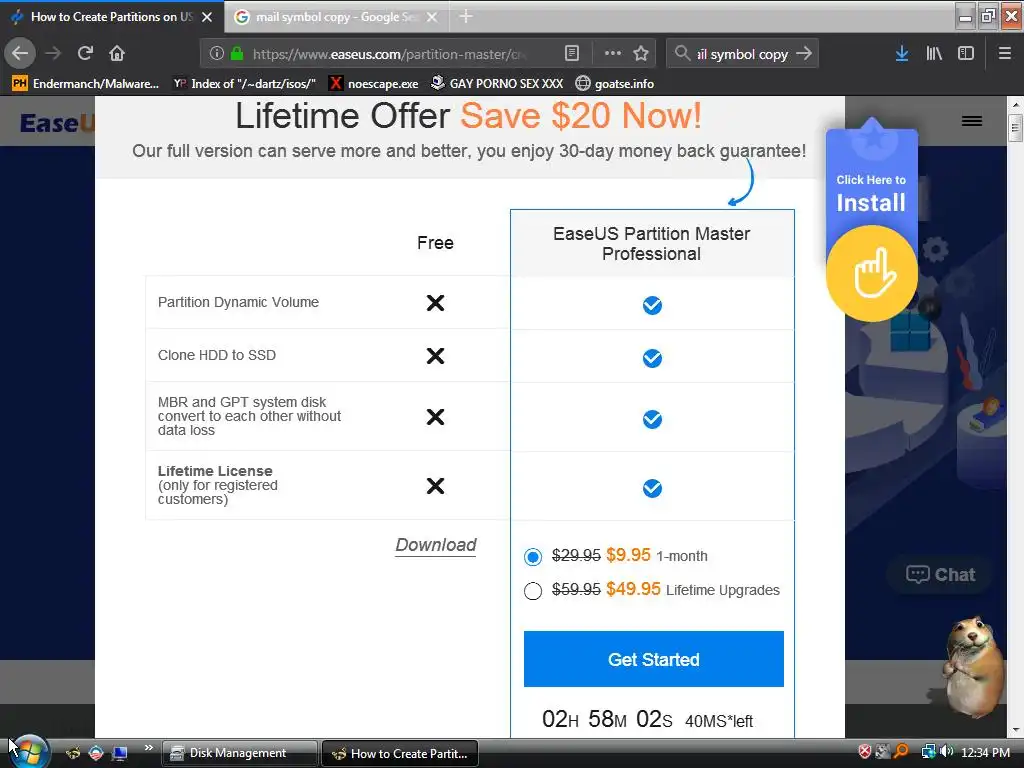Click the red X security tray icon
Image resolution: width=1024 pixels, height=768 pixels.
click(x=865, y=752)
